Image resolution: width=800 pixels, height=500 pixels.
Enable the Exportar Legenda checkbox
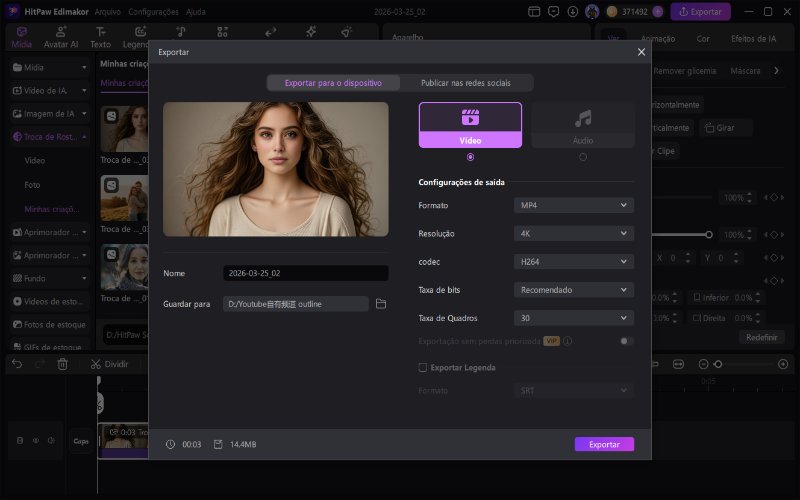pyautogui.click(x=423, y=367)
